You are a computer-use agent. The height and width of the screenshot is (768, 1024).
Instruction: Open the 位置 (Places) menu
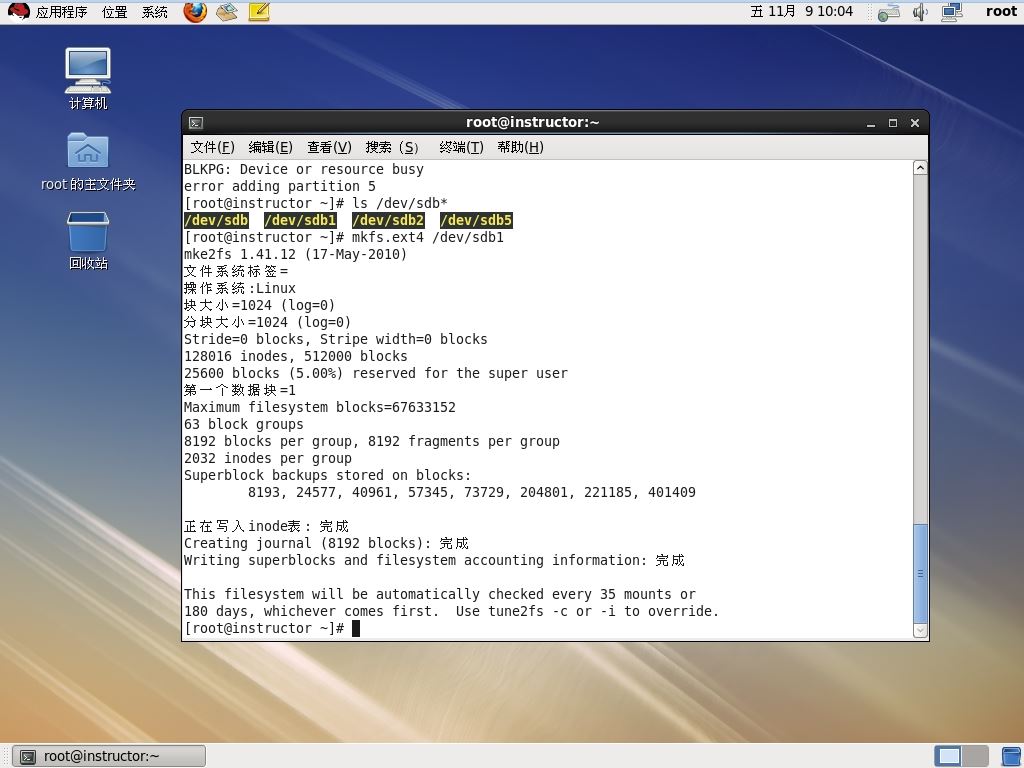coord(115,12)
